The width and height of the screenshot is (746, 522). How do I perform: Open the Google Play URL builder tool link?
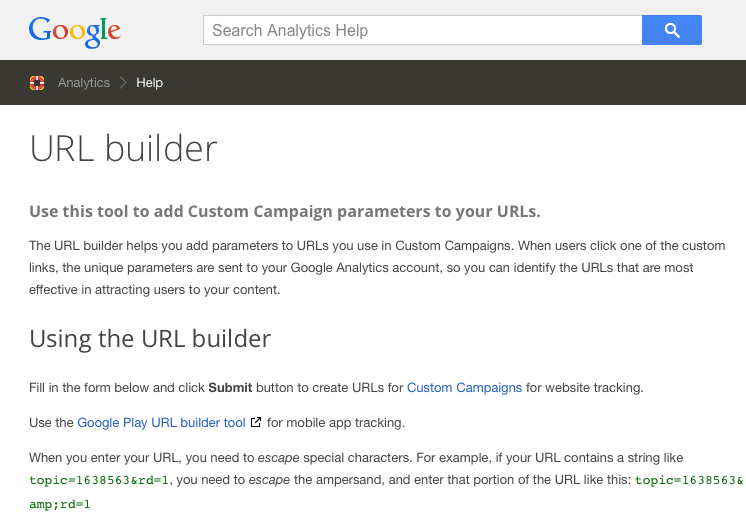tap(161, 423)
